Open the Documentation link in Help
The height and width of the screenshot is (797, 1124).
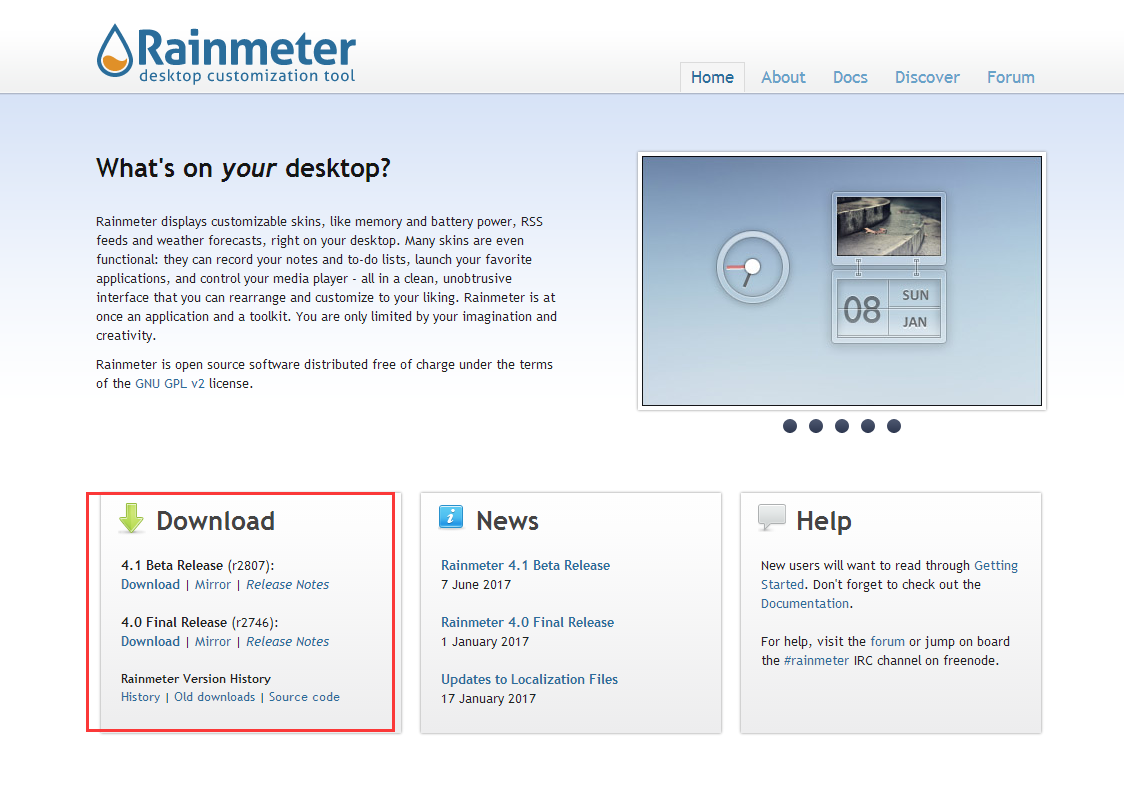[805, 603]
